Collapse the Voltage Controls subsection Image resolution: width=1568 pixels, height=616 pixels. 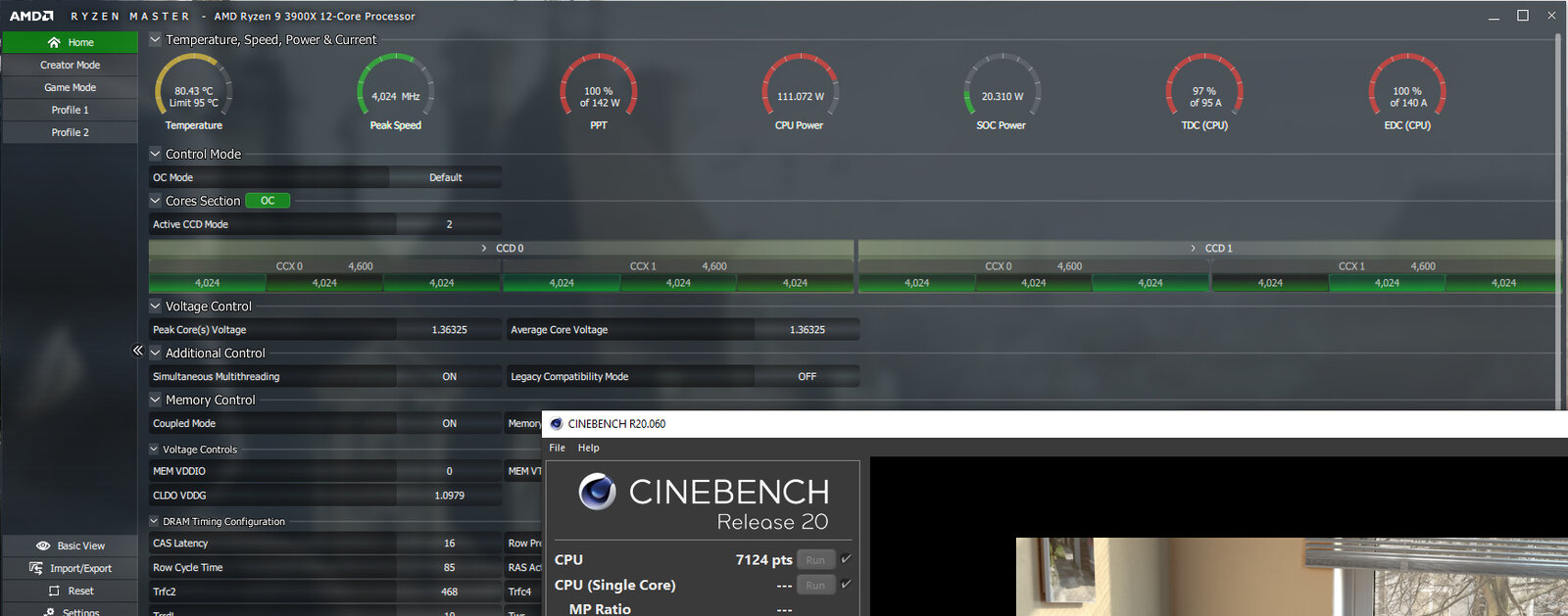click(154, 450)
